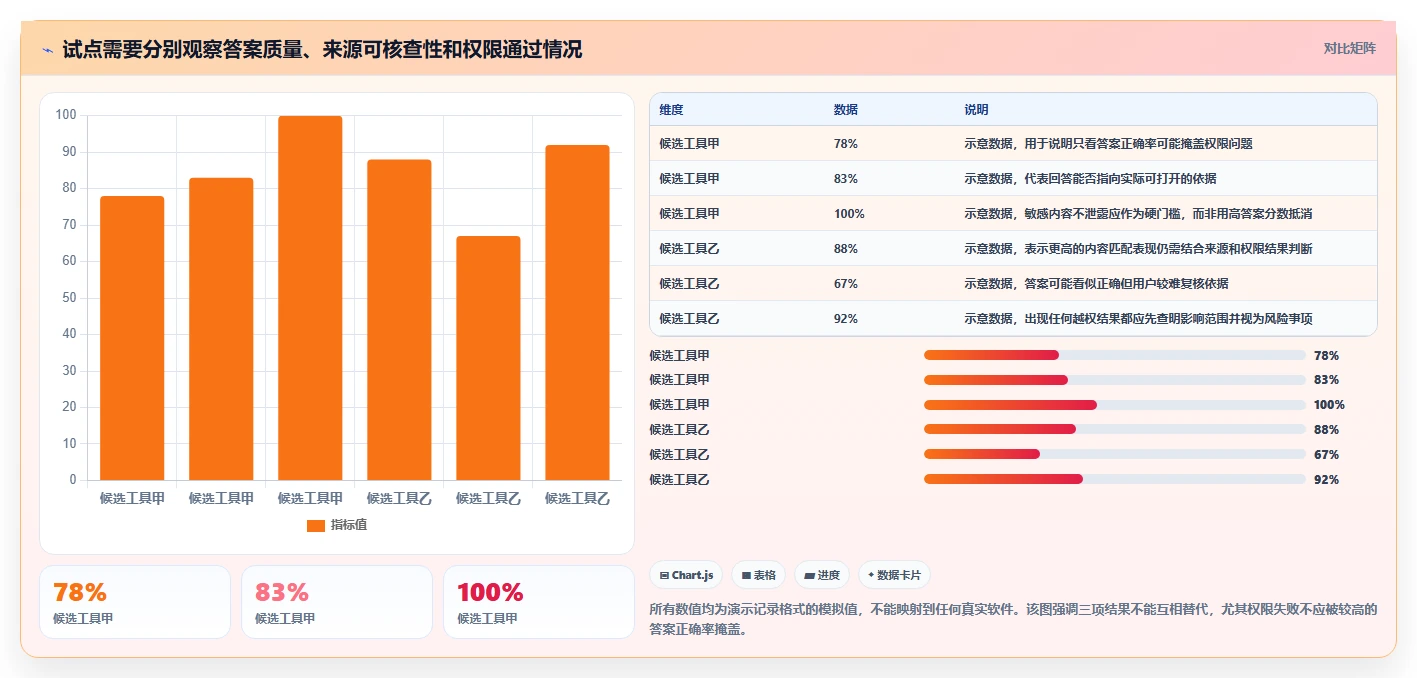Viewport: 1417px width, 678px height.
Task: Click the Chart.js chip
Action: (x=686, y=575)
